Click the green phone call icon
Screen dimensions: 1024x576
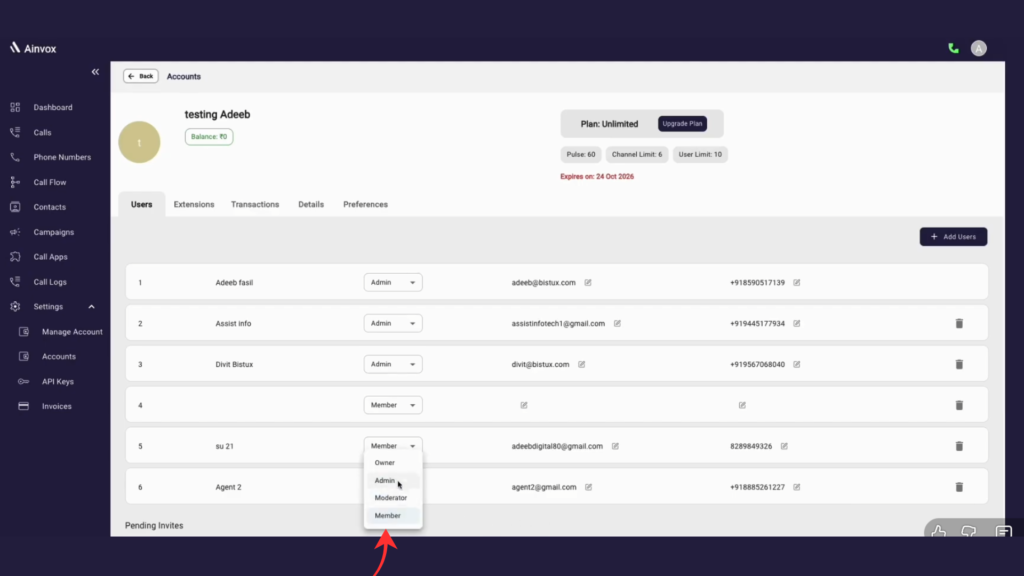(953, 48)
